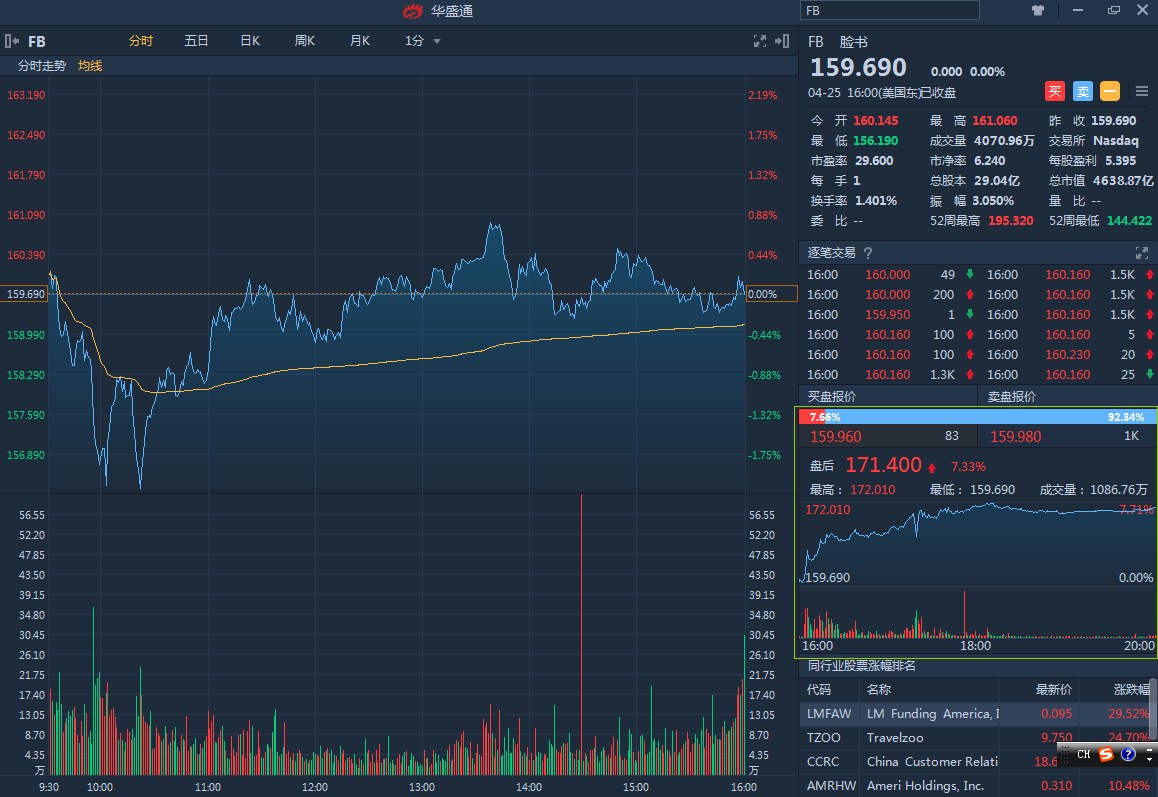Image resolution: width=1158 pixels, height=797 pixels.
Task: Click the red 买 buy button
Action: point(1055,91)
